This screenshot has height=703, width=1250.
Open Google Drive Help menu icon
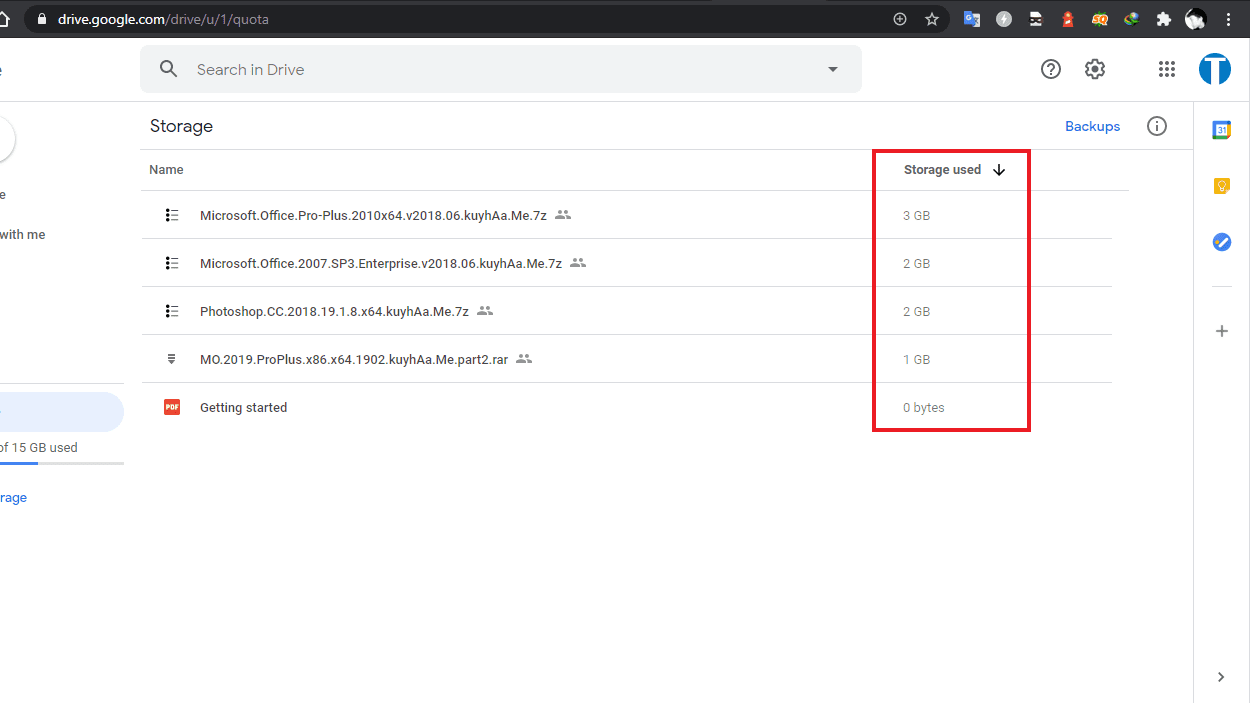point(1050,69)
